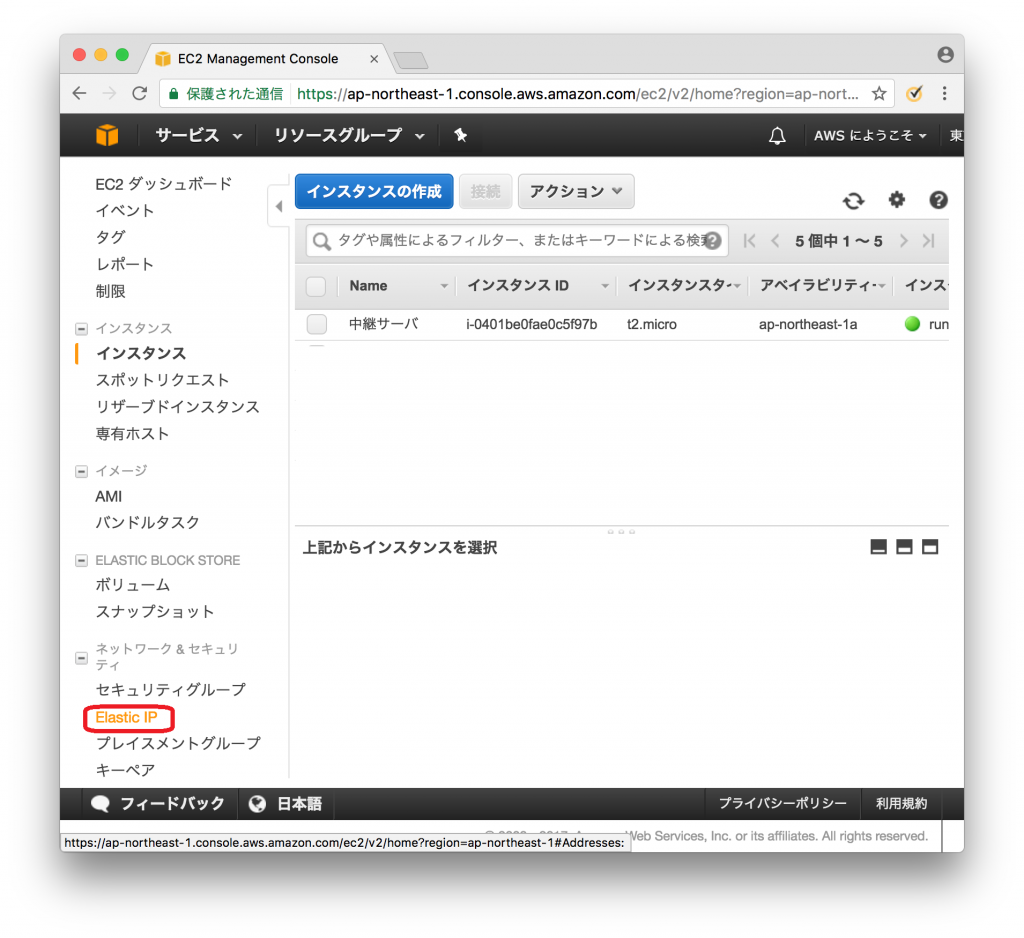This screenshot has width=1024, height=938.
Task: Open リザーブドインスタンス in sidebar
Action: [x=178, y=407]
